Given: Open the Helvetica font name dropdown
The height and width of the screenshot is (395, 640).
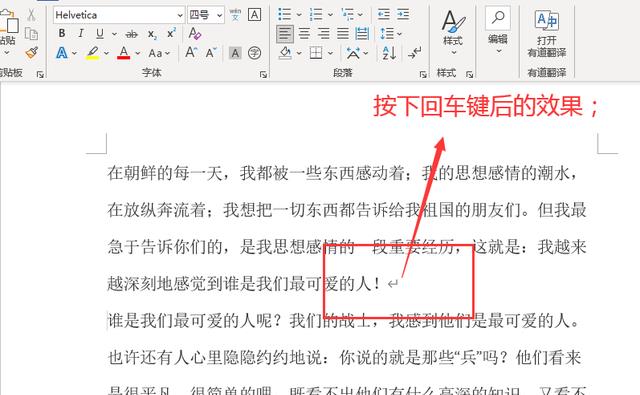Looking at the screenshot, I should [180, 16].
